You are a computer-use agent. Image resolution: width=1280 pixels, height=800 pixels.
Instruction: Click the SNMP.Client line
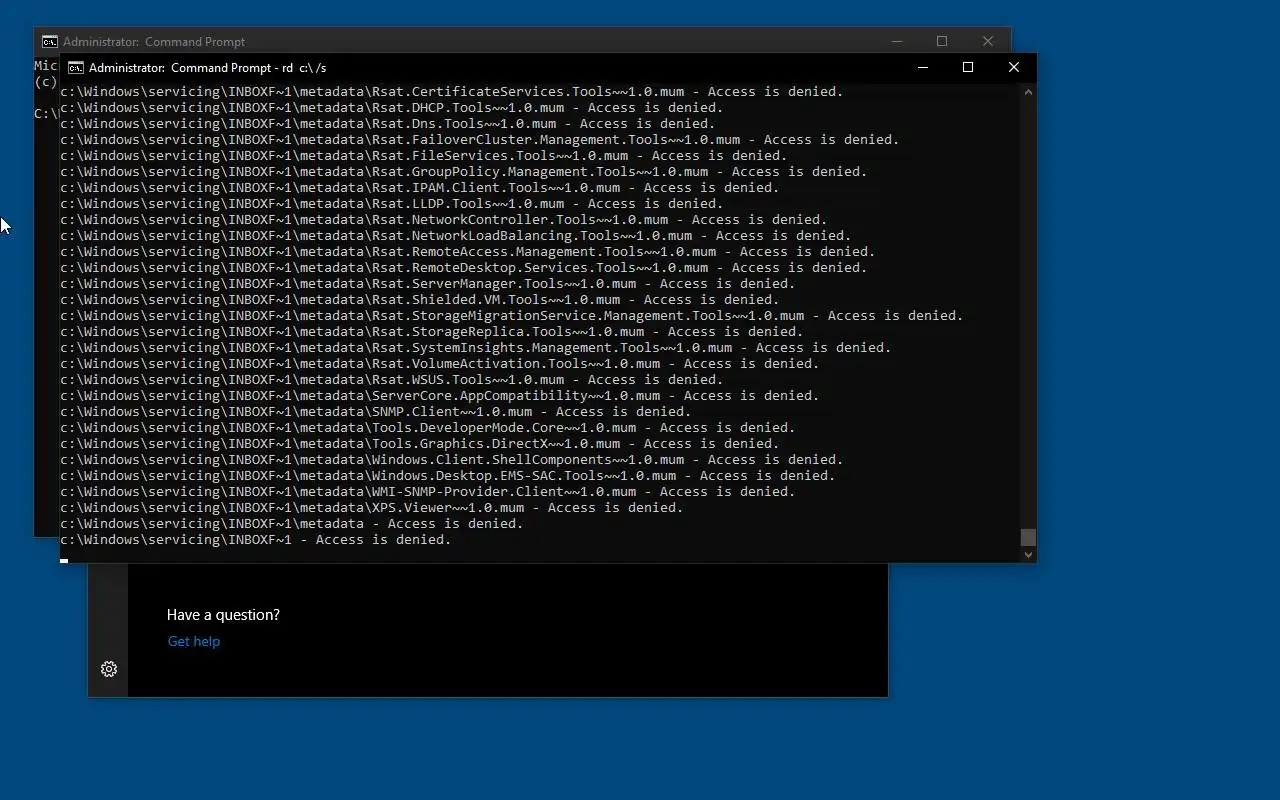point(376,412)
